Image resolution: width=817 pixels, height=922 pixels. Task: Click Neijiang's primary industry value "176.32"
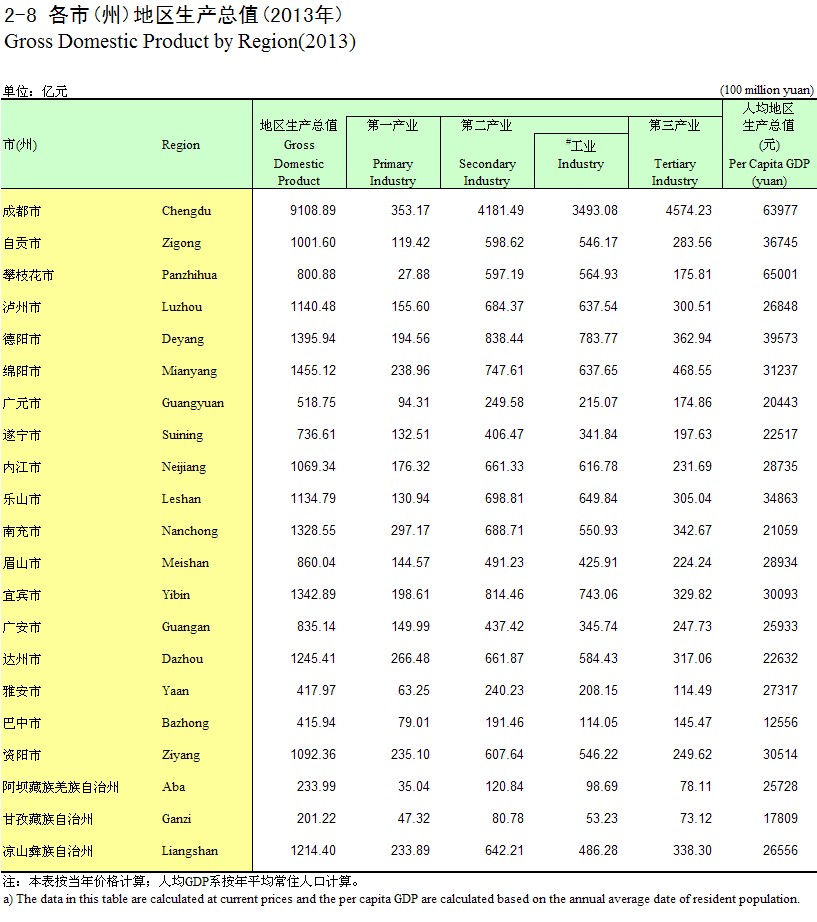(411, 466)
